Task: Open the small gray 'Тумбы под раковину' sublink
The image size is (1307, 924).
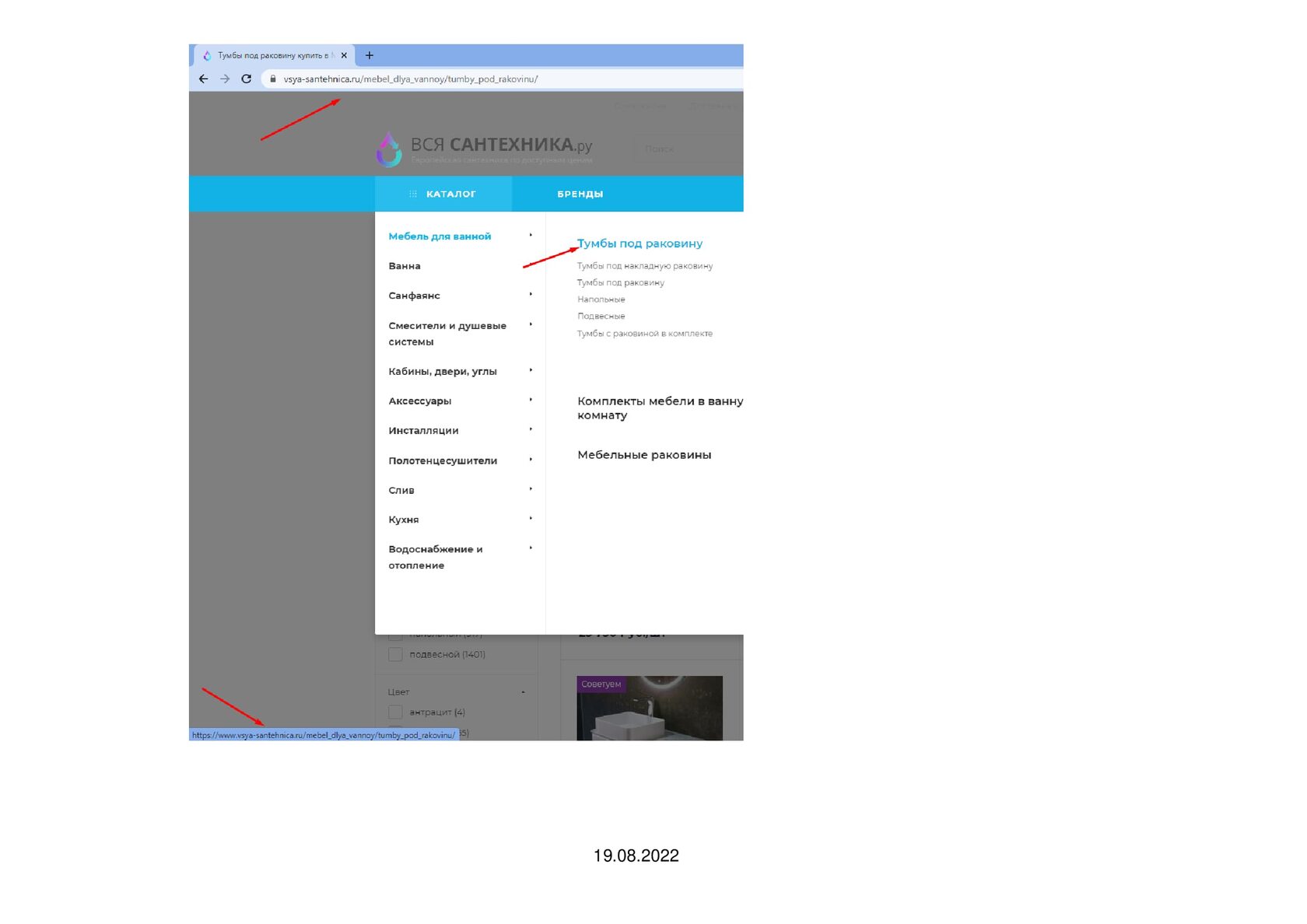Action: click(x=621, y=283)
